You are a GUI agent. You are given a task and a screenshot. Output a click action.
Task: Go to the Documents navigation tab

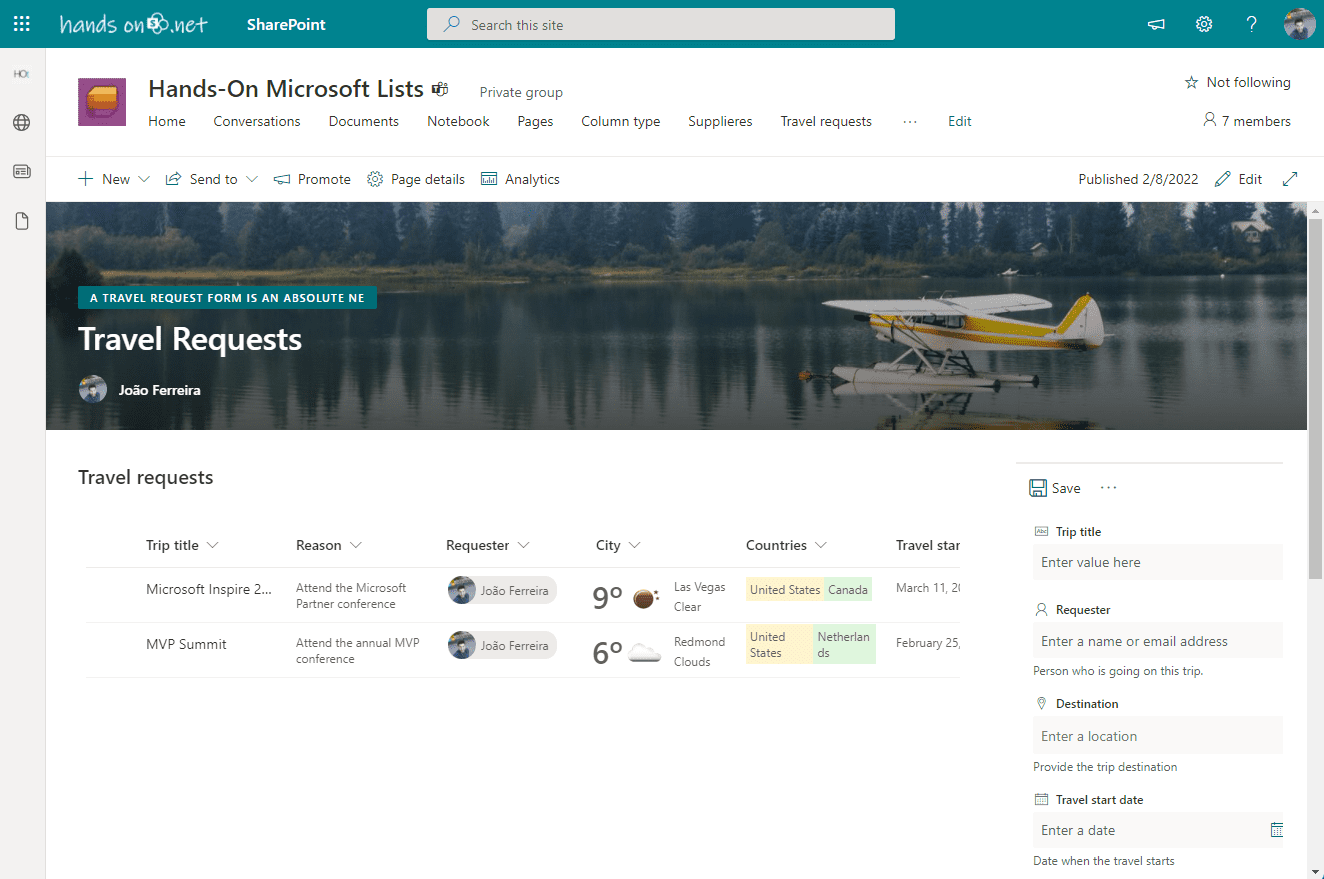pyautogui.click(x=363, y=121)
